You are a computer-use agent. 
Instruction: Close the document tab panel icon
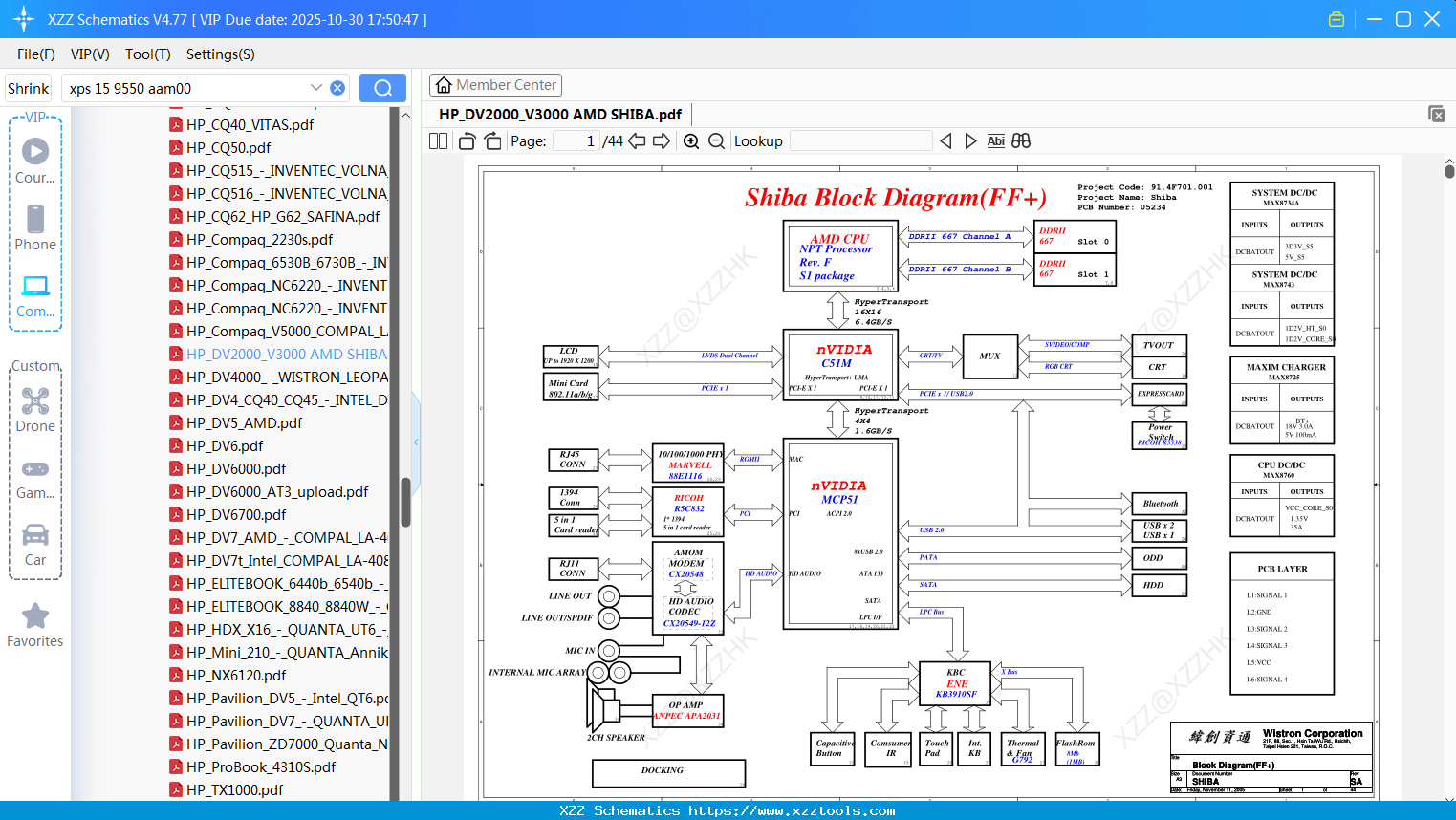[1437, 114]
